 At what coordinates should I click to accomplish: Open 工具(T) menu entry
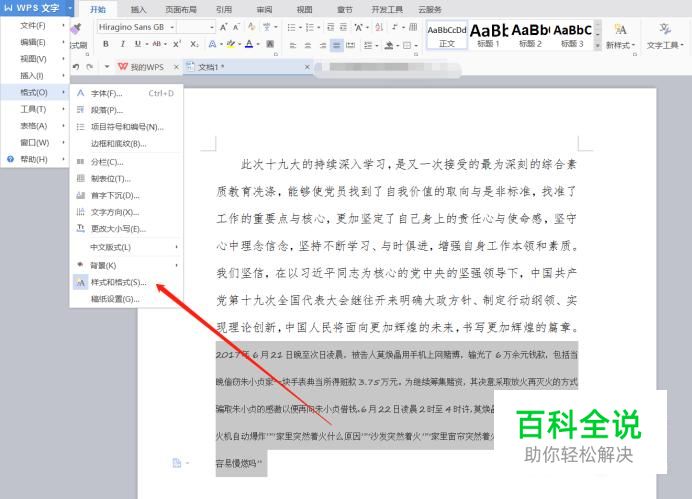click(x=35, y=109)
